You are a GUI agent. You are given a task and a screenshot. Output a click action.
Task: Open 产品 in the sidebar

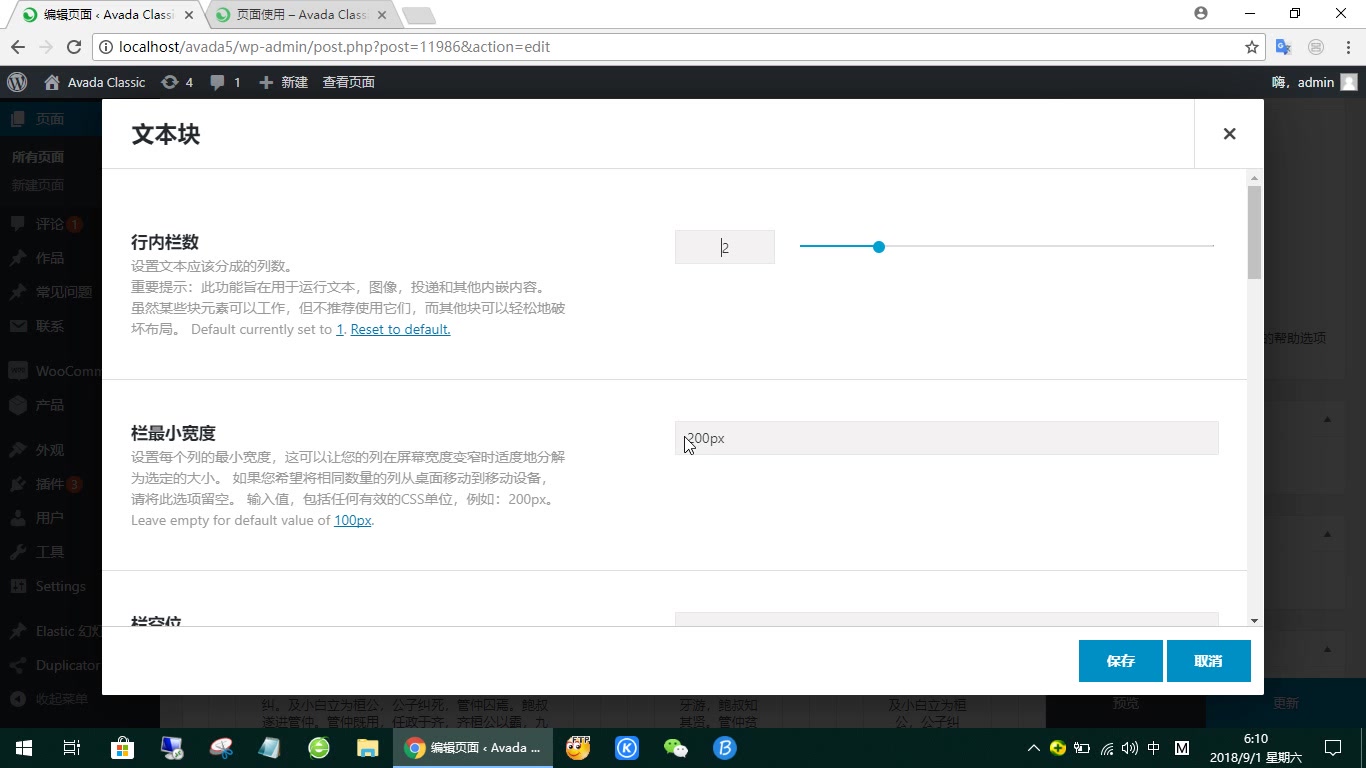pyautogui.click(x=50, y=405)
